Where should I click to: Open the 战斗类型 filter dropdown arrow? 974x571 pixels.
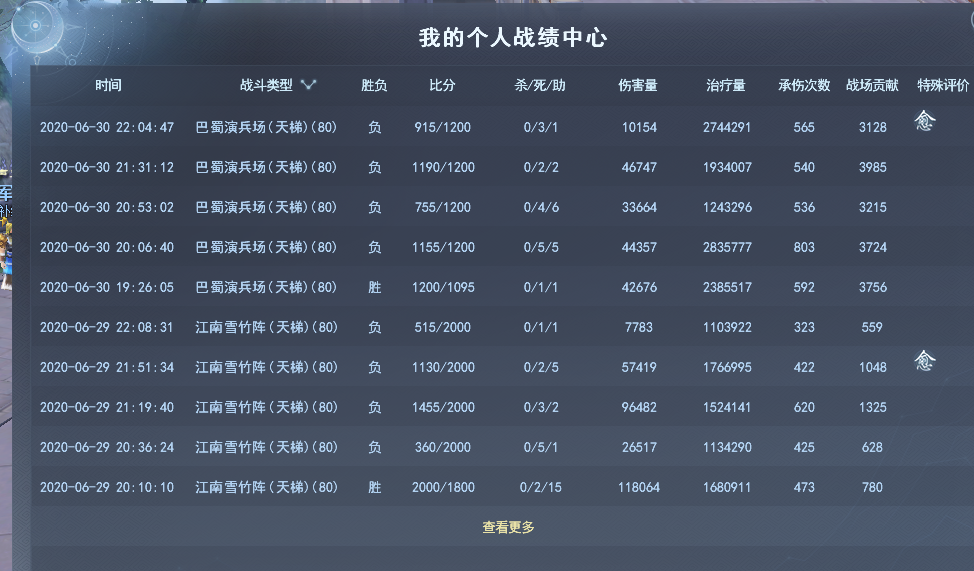pyautogui.click(x=309, y=85)
